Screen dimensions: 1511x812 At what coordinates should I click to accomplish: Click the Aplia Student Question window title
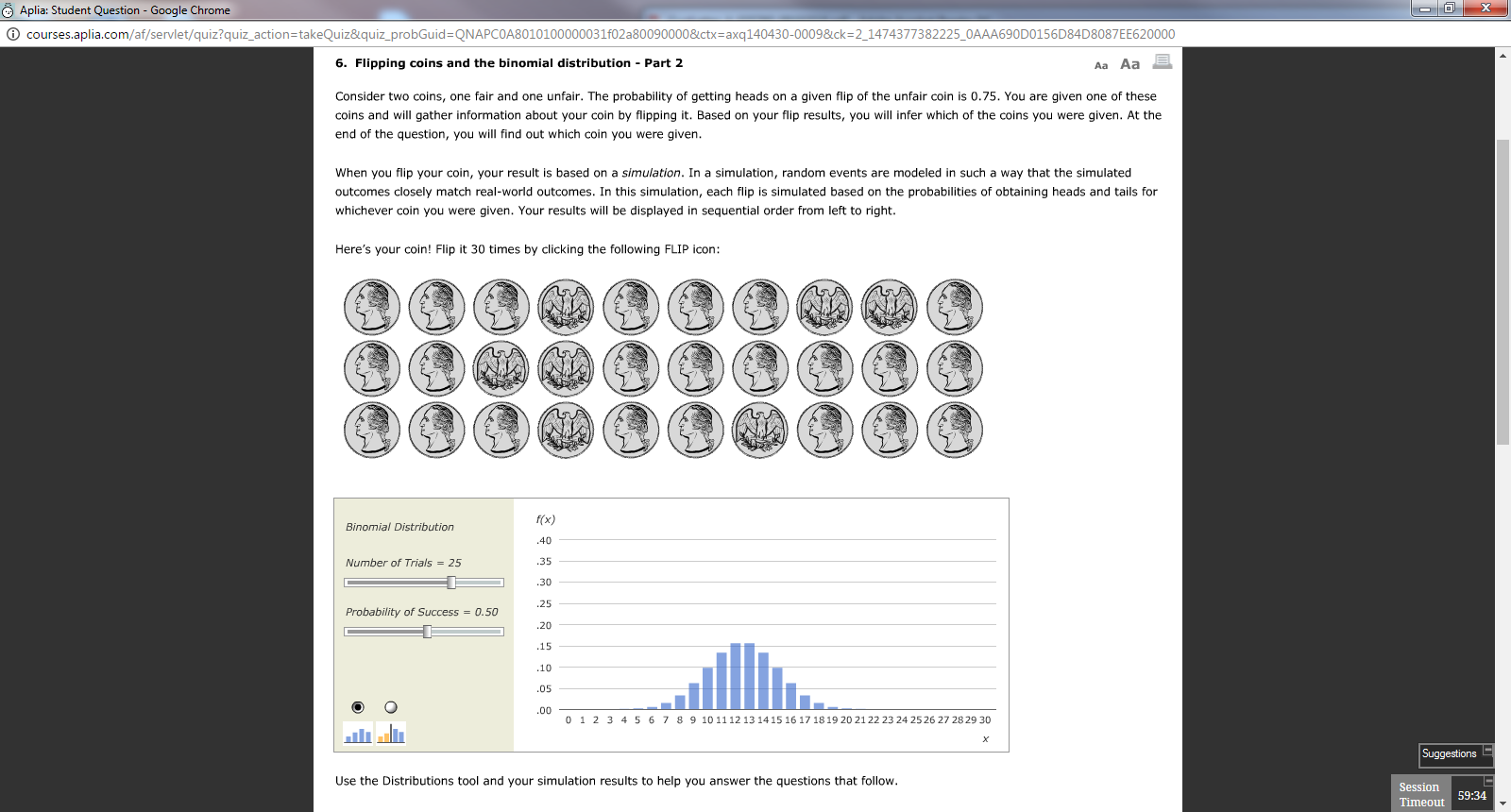[125, 10]
